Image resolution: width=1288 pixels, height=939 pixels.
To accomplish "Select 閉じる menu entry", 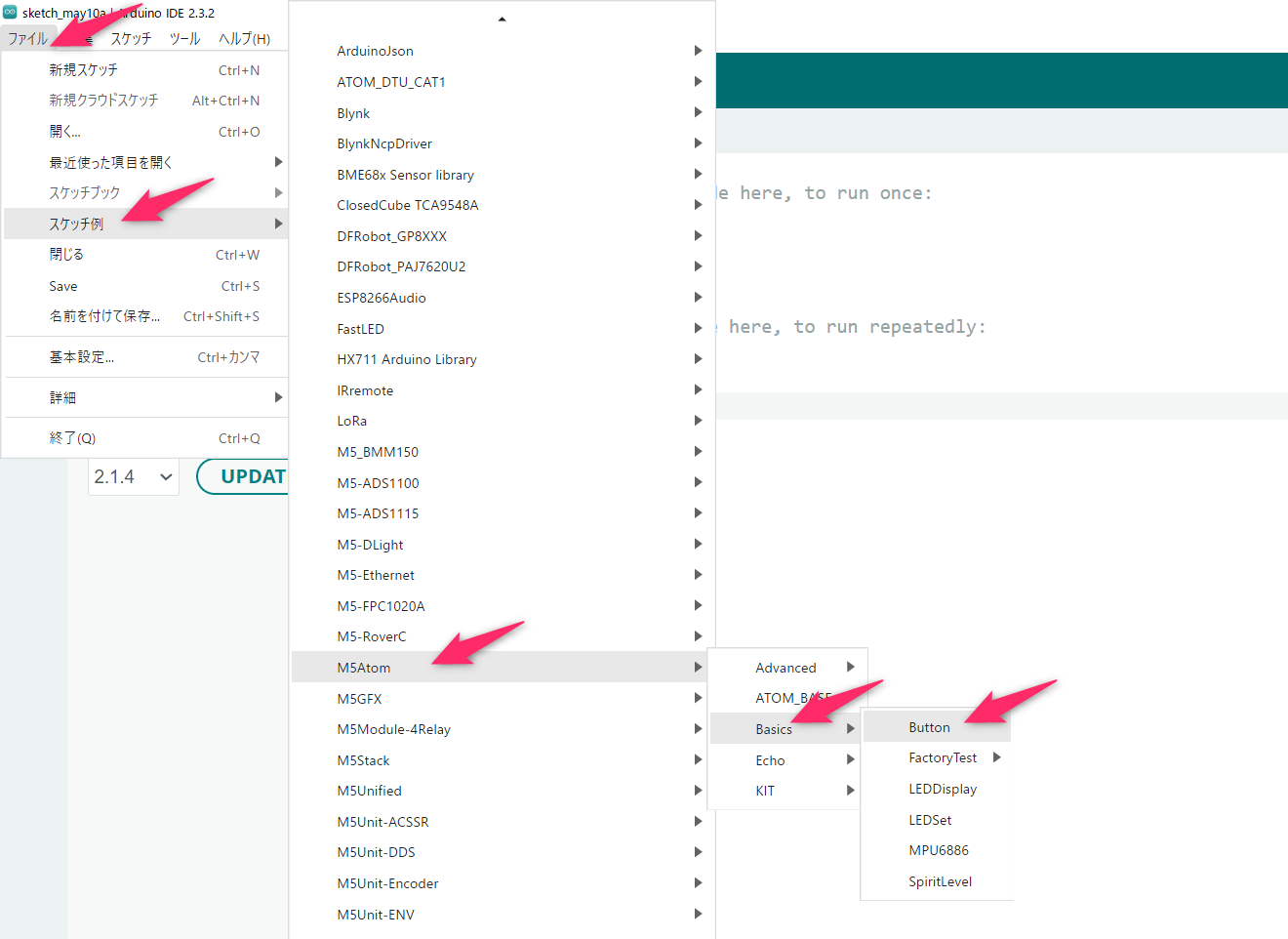I will [x=146, y=255].
